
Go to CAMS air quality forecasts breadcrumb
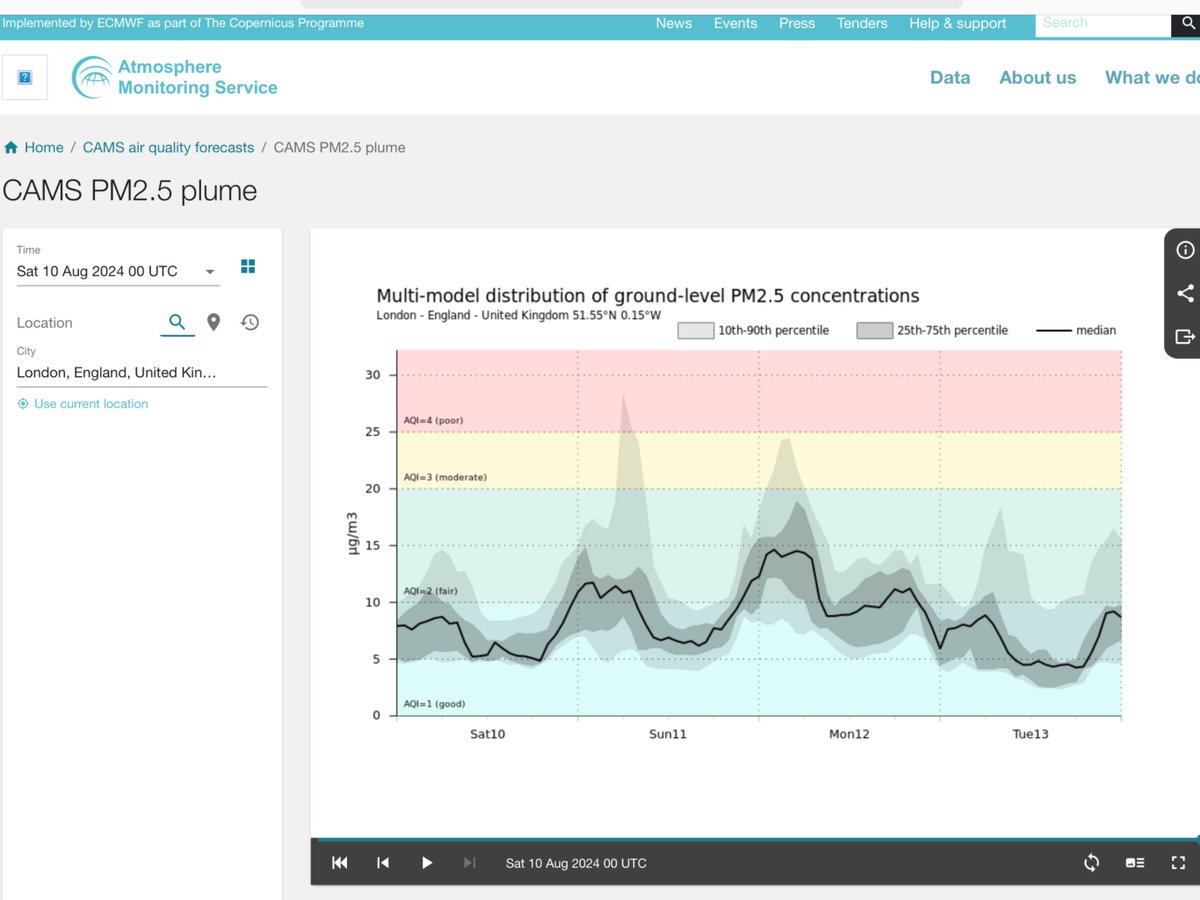169,147
